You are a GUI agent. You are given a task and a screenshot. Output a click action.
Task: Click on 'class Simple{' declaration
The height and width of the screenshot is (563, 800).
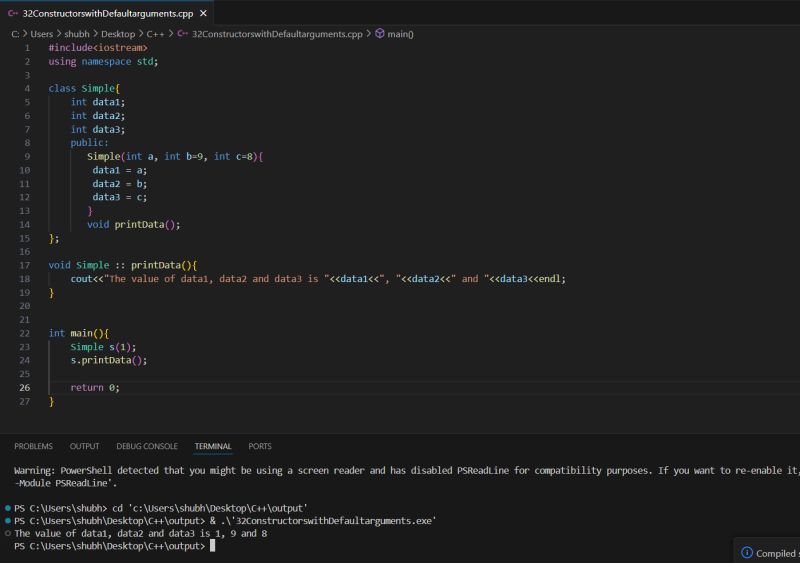(x=84, y=88)
